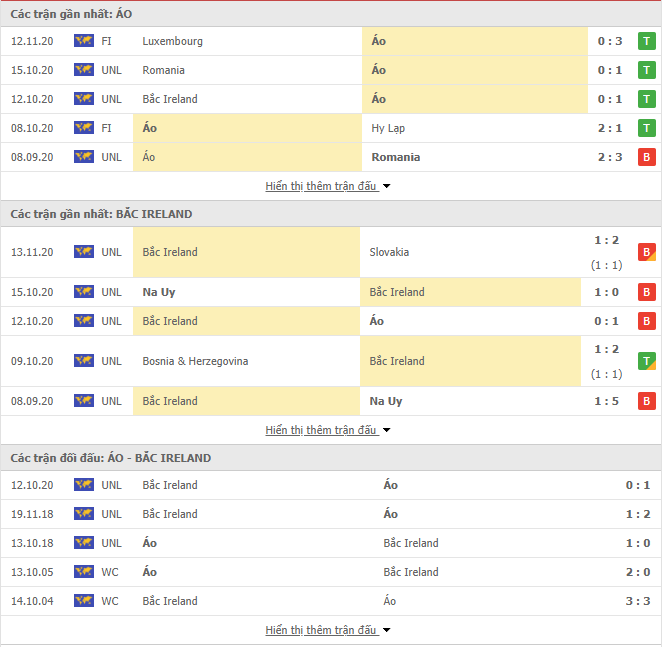The height and width of the screenshot is (647, 662).
Task: Click the flag icon on 08.10.20 Hy Lạp row
Action: pos(84,128)
